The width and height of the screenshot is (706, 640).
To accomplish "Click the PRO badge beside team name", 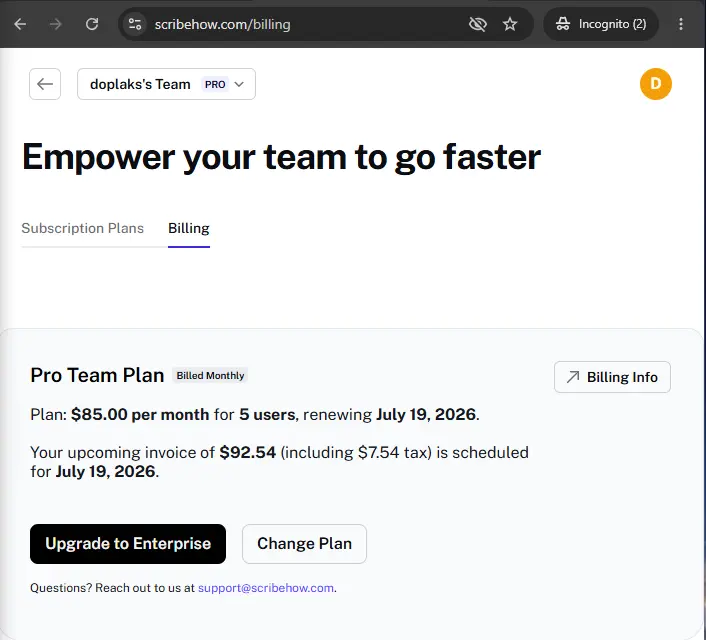I will [x=215, y=84].
